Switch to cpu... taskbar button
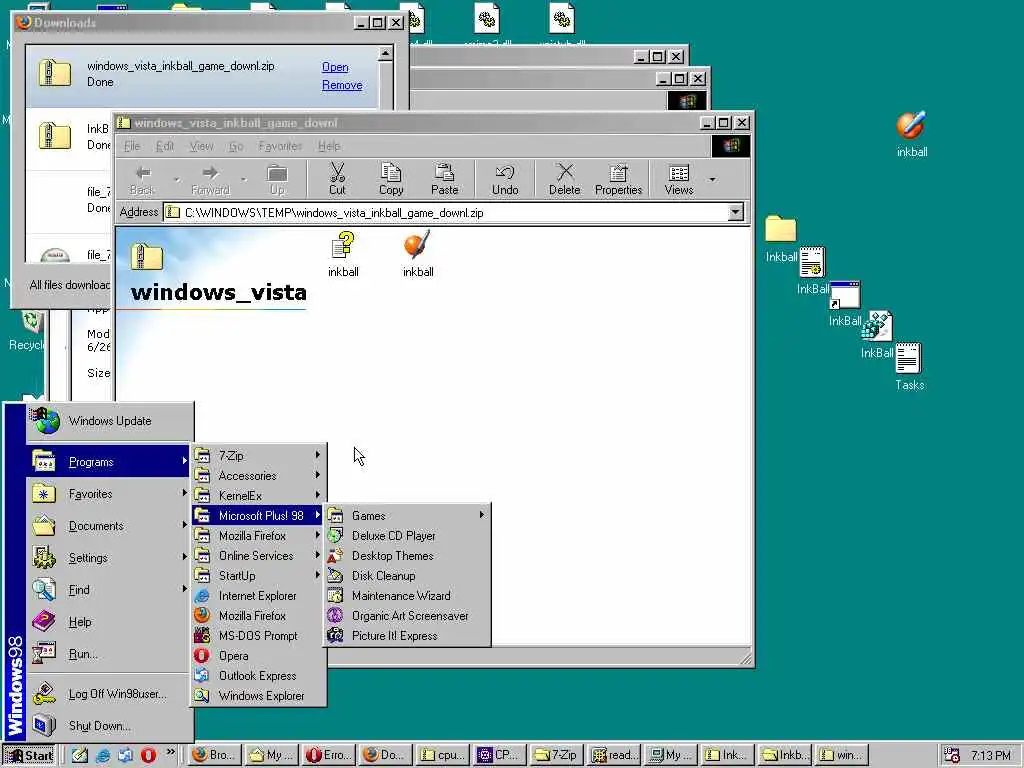The height and width of the screenshot is (768, 1024). [x=443, y=755]
